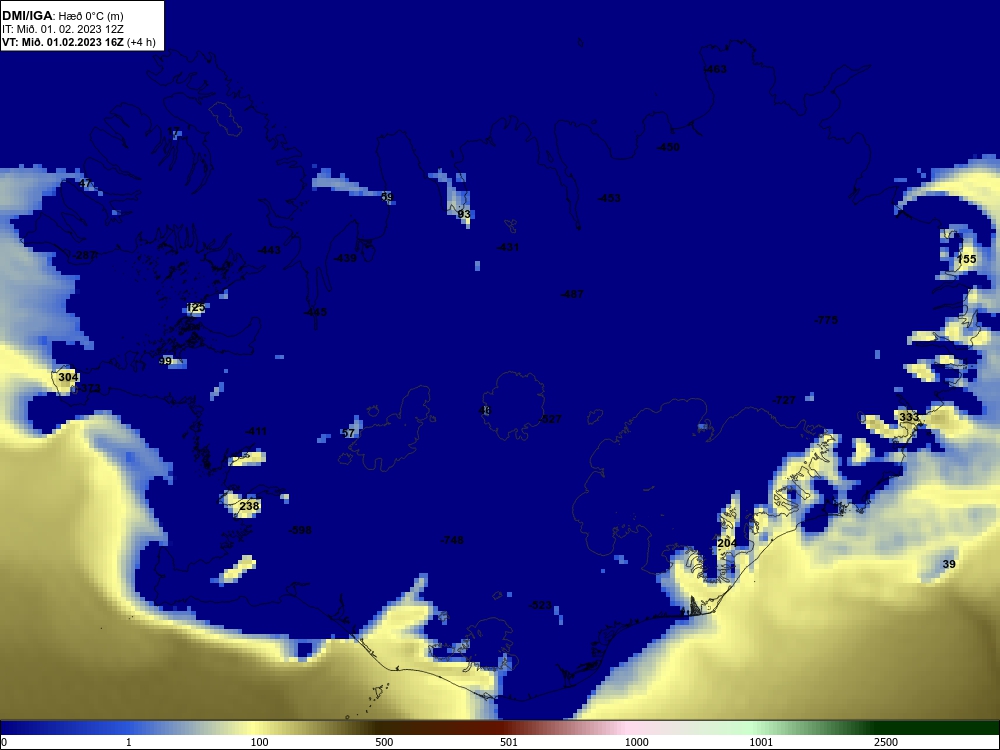1000x750 pixels.
Task: Click the 2500 label under the color scale
Action: [886, 742]
